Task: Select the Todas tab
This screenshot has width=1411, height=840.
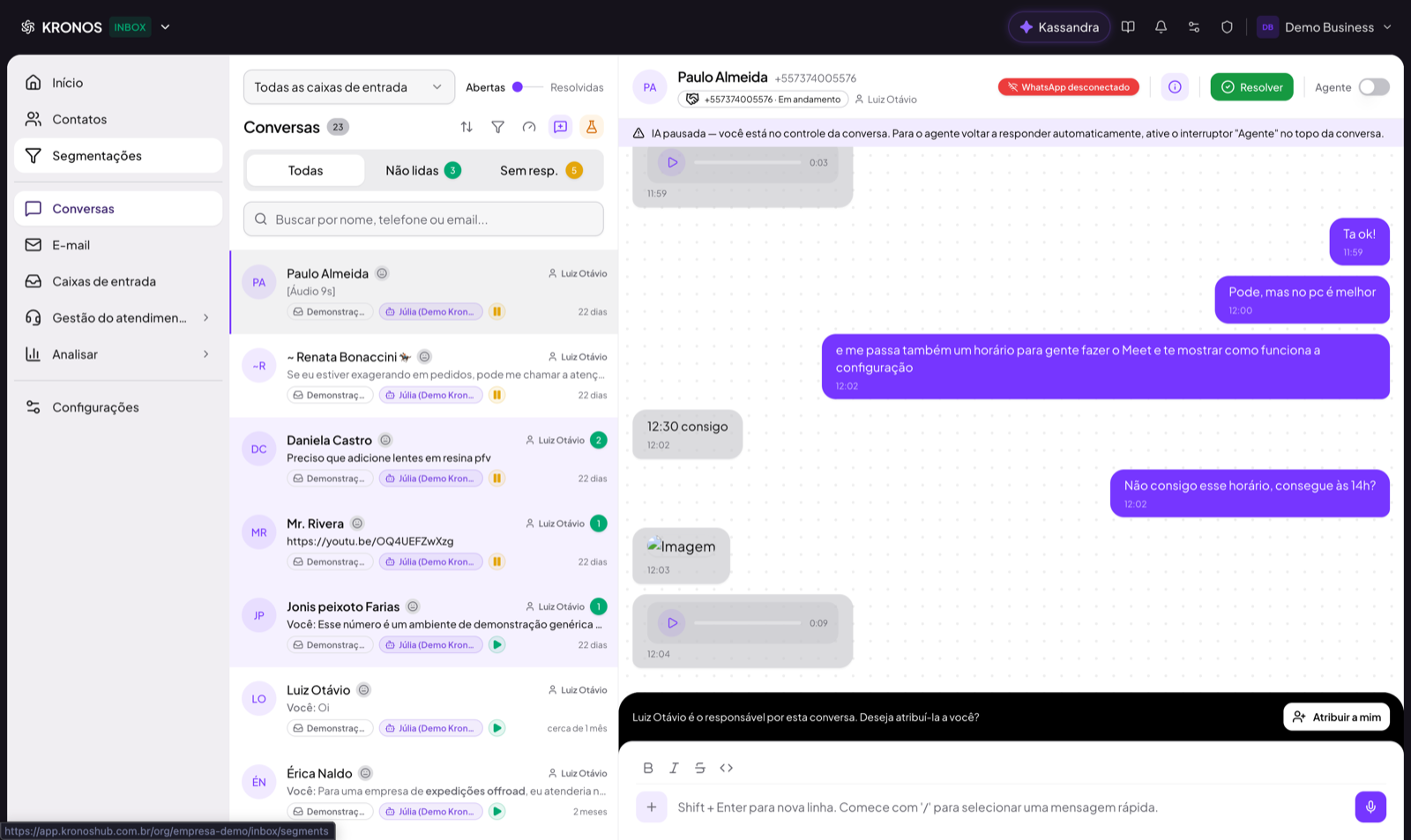Action: (x=305, y=170)
